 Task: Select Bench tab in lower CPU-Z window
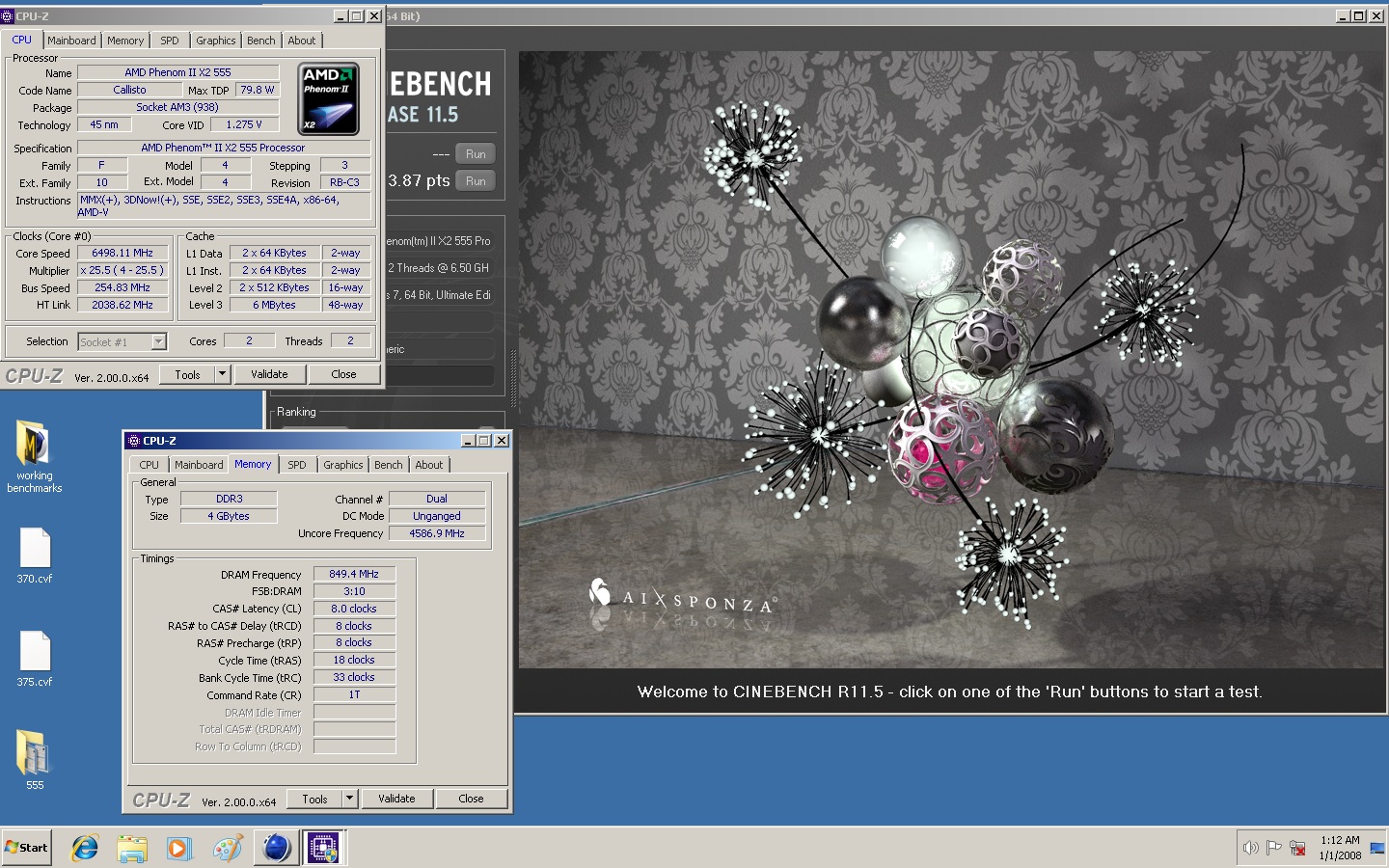coord(388,465)
